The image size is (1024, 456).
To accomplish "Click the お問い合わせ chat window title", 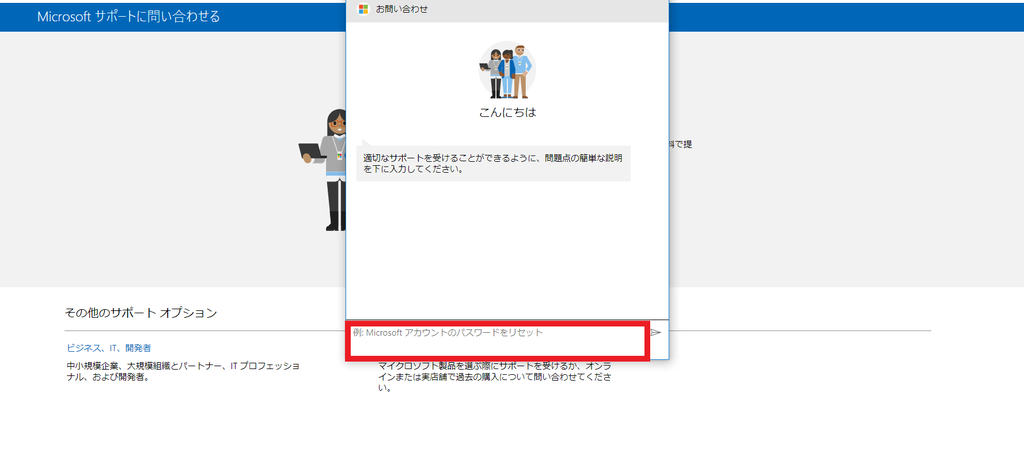I will 402,9.
